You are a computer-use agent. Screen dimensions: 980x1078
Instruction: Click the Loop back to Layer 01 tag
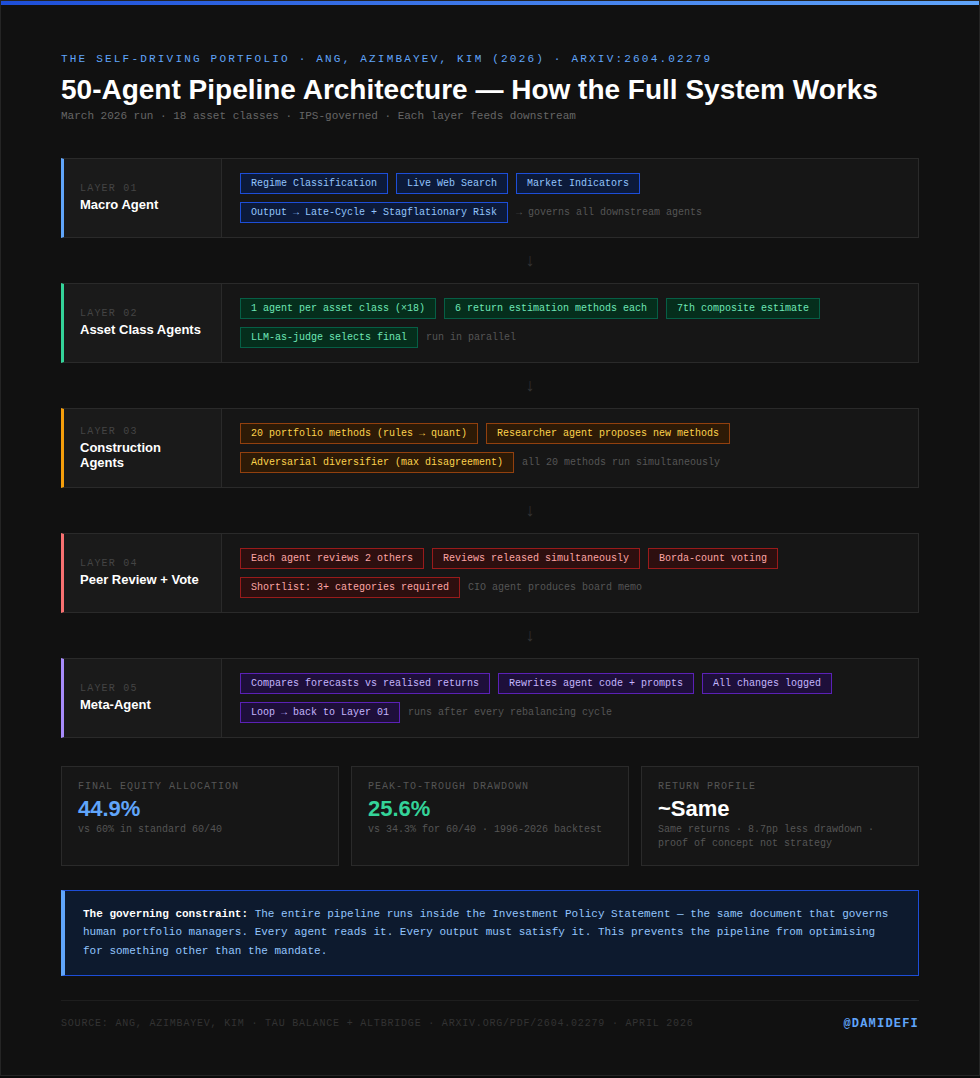(320, 712)
